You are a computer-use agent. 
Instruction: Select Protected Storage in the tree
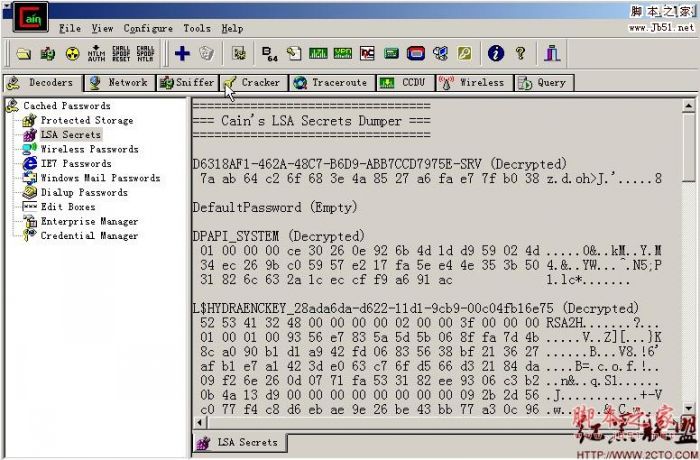(86, 120)
